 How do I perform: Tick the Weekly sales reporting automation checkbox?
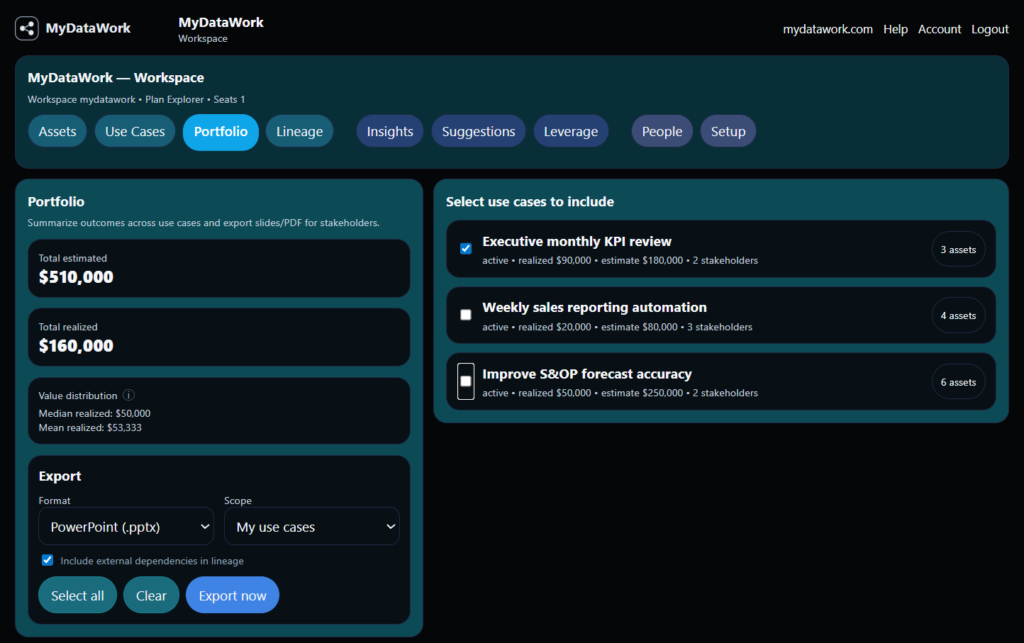(466, 315)
